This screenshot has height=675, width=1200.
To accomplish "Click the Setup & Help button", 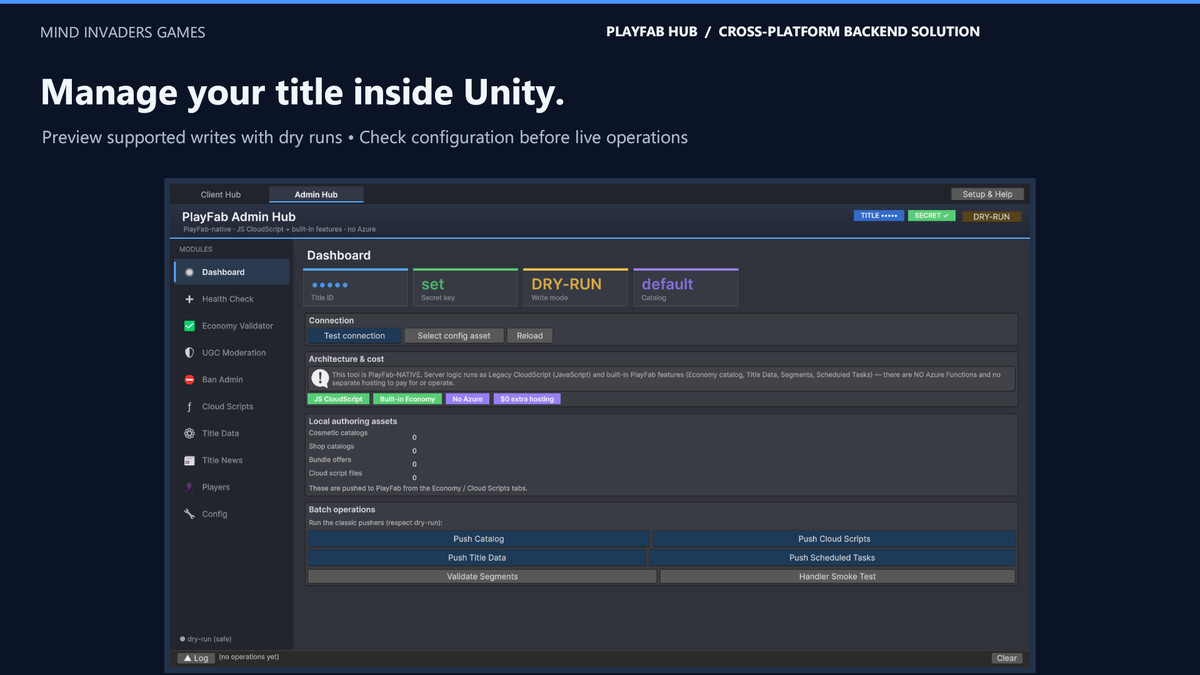I will pyautogui.click(x=987, y=194).
